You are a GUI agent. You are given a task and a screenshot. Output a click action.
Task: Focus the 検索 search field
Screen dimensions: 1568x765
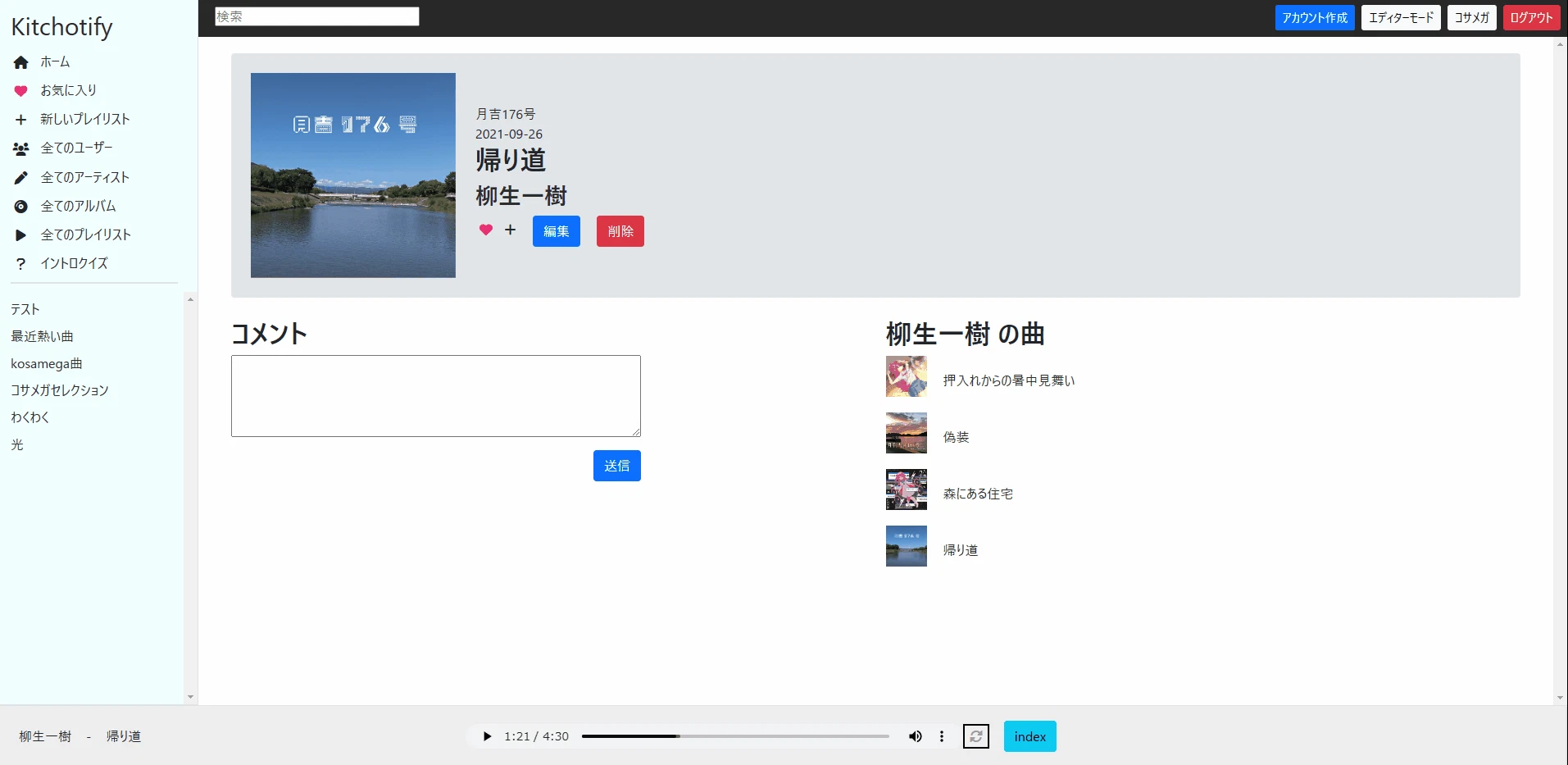point(317,16)
